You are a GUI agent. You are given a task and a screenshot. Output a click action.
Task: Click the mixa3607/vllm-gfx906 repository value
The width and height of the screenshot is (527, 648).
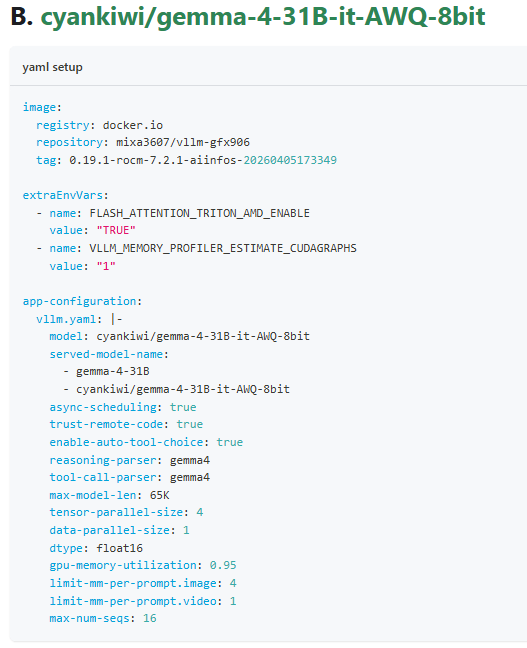(x=183, y=143)
